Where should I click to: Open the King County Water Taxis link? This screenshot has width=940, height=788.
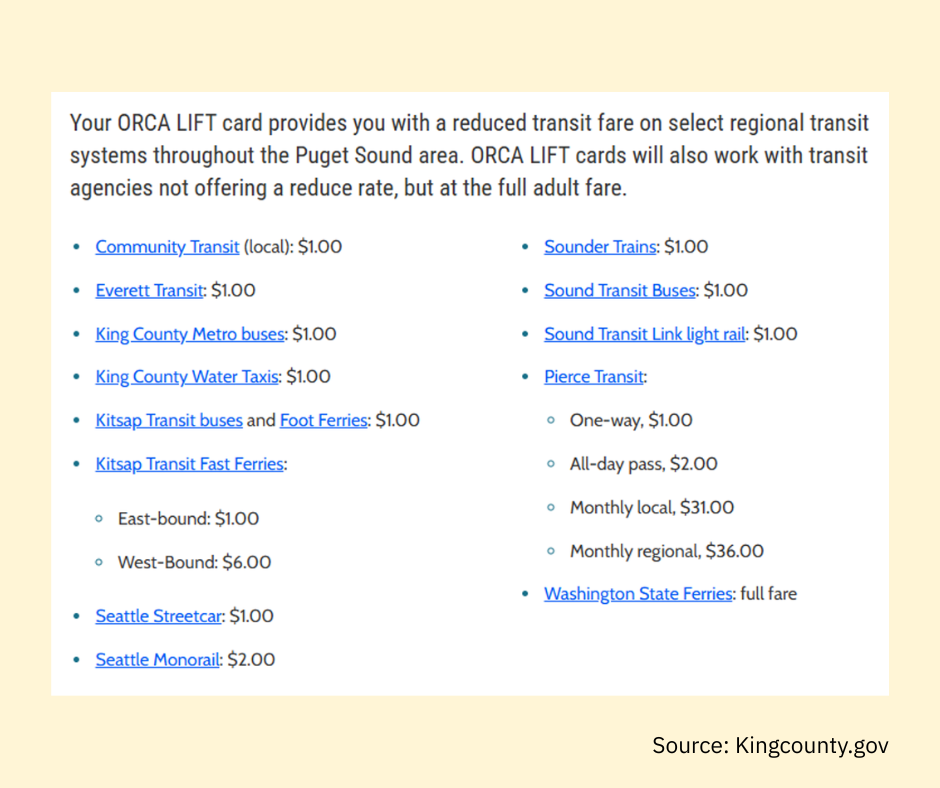[186, 377]
